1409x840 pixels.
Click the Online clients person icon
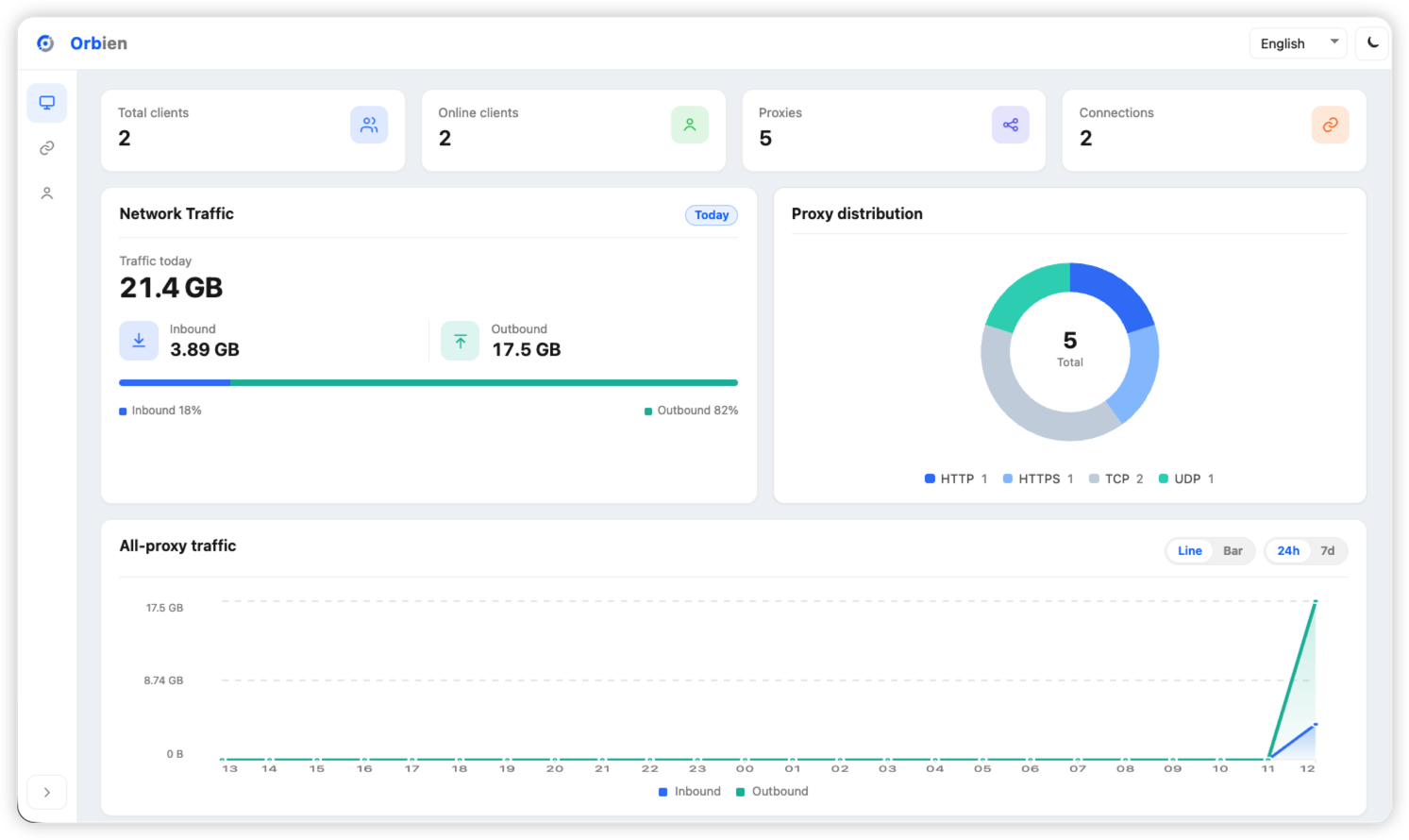[x=690, y=125]
